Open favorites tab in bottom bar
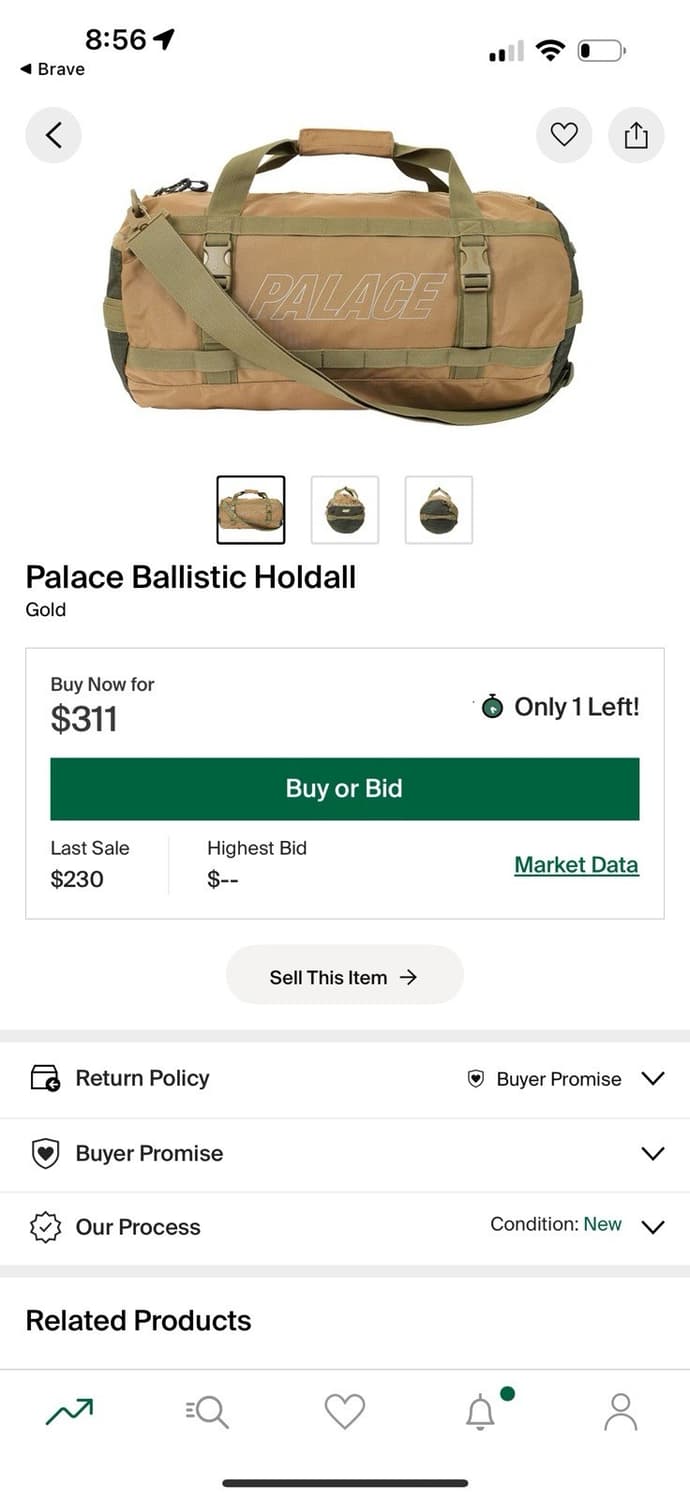690x1500 pixels. (x=345, y=1411)
